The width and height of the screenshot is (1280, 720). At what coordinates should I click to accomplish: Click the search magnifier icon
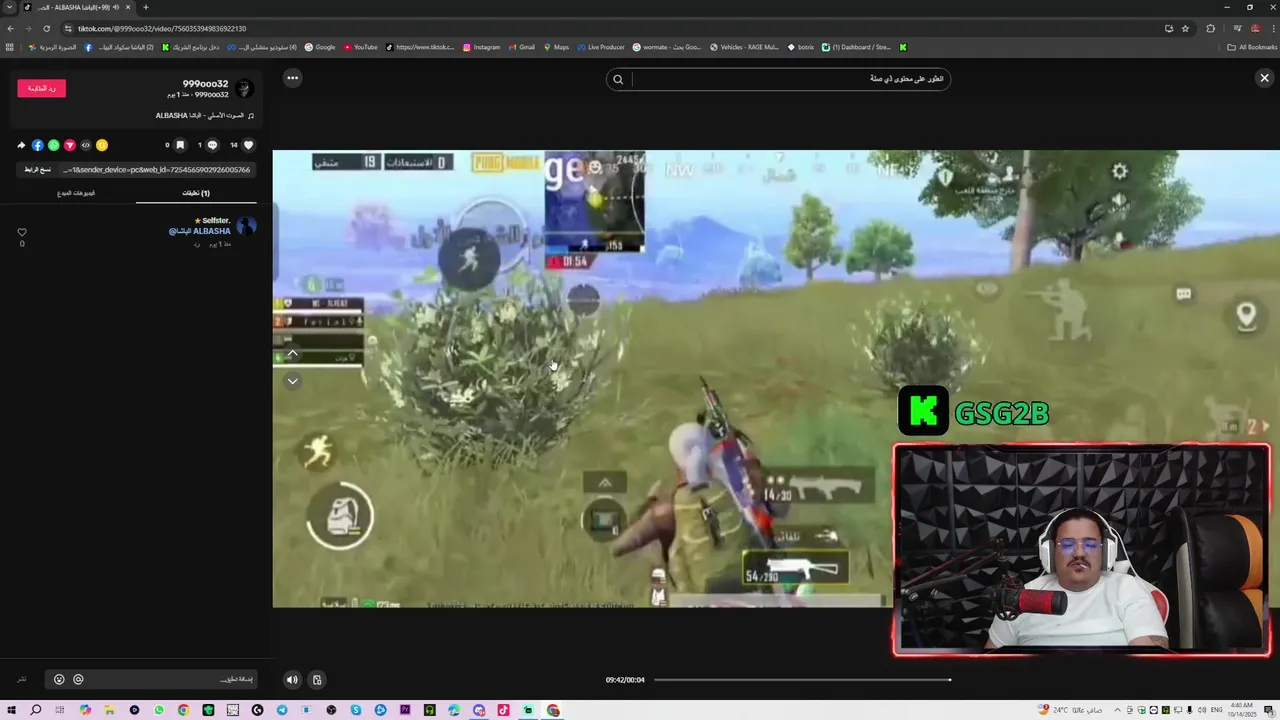[618, 79]
